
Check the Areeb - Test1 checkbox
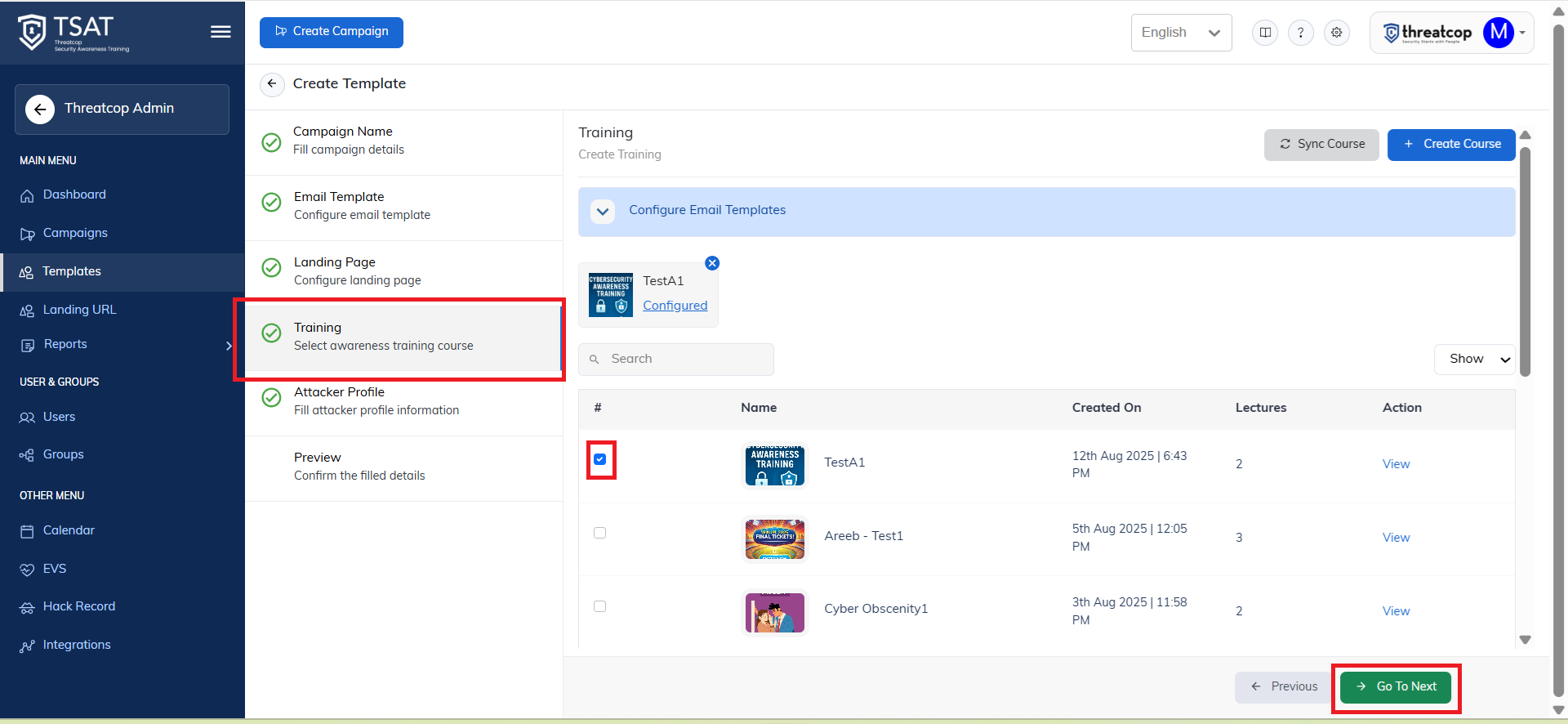pos(600,533)
